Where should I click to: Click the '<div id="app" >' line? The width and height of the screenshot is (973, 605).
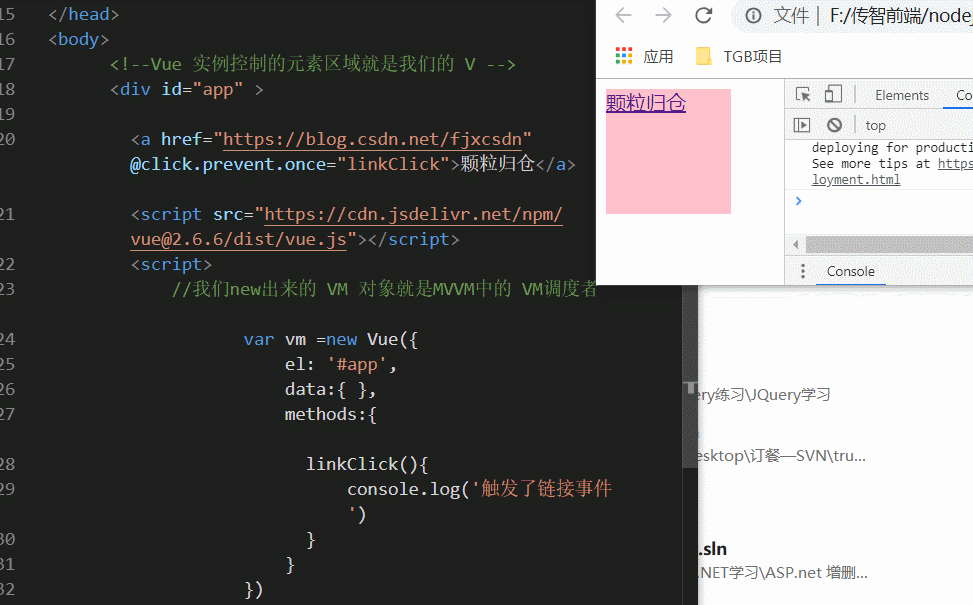click(187, 89)
